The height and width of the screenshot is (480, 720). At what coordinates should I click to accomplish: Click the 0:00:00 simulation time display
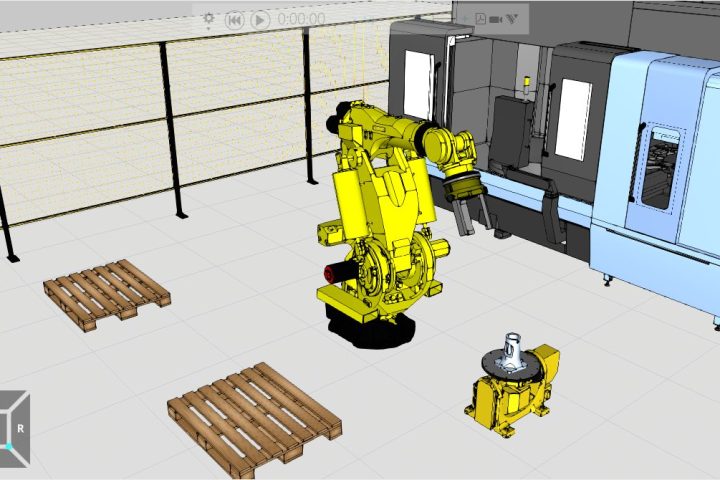point(301,19)
